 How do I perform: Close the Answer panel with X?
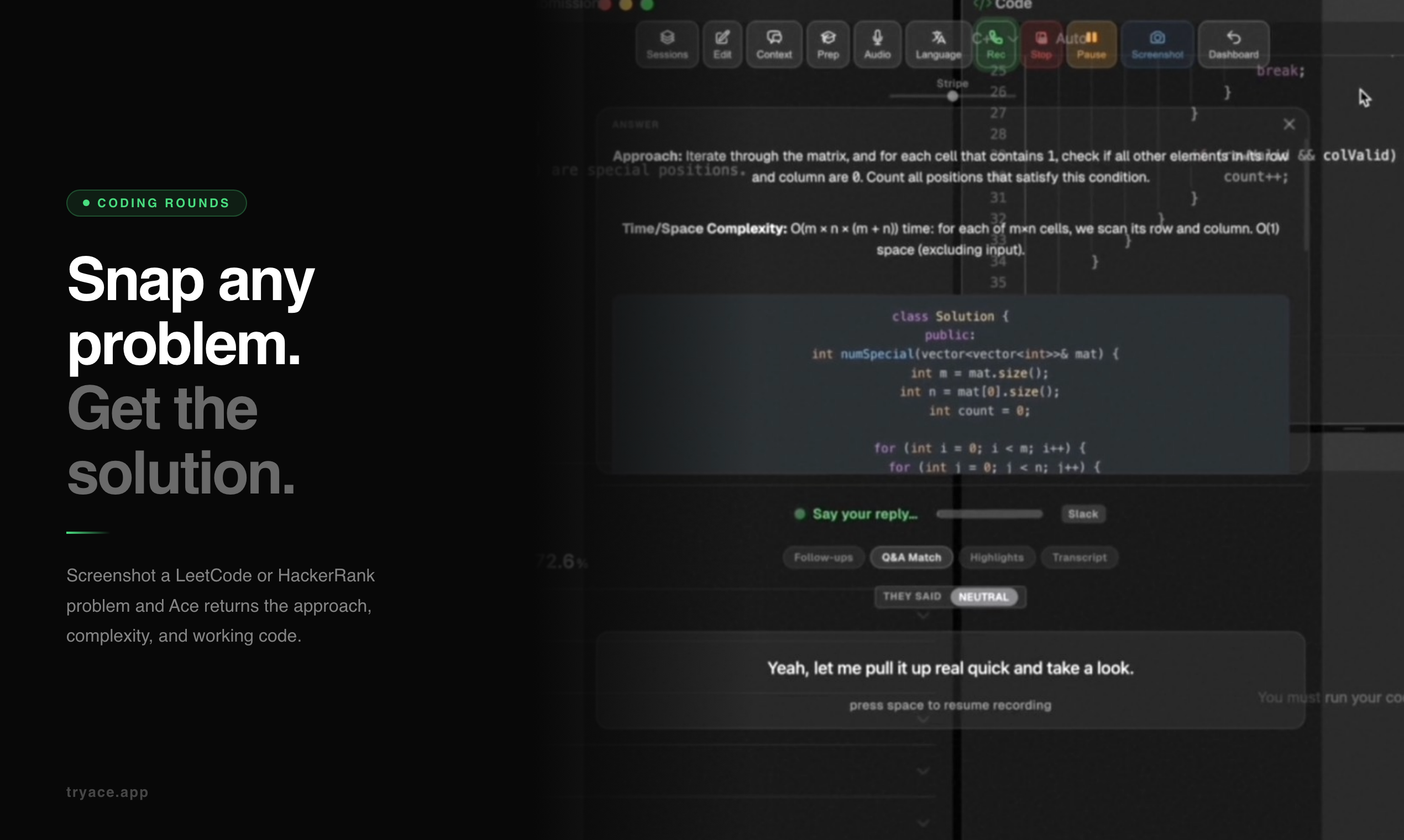tap(1289, 124)
